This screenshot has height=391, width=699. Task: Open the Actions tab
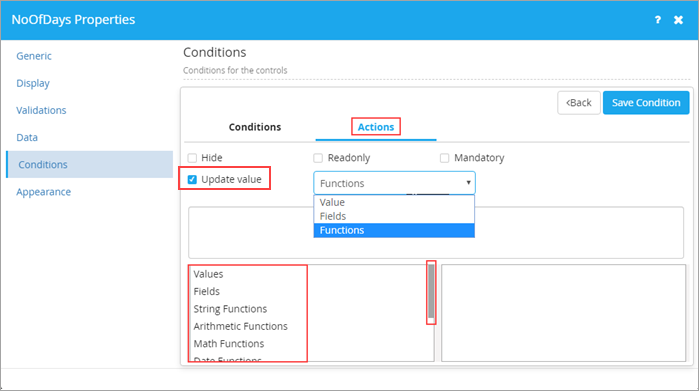tap(376, 127)
